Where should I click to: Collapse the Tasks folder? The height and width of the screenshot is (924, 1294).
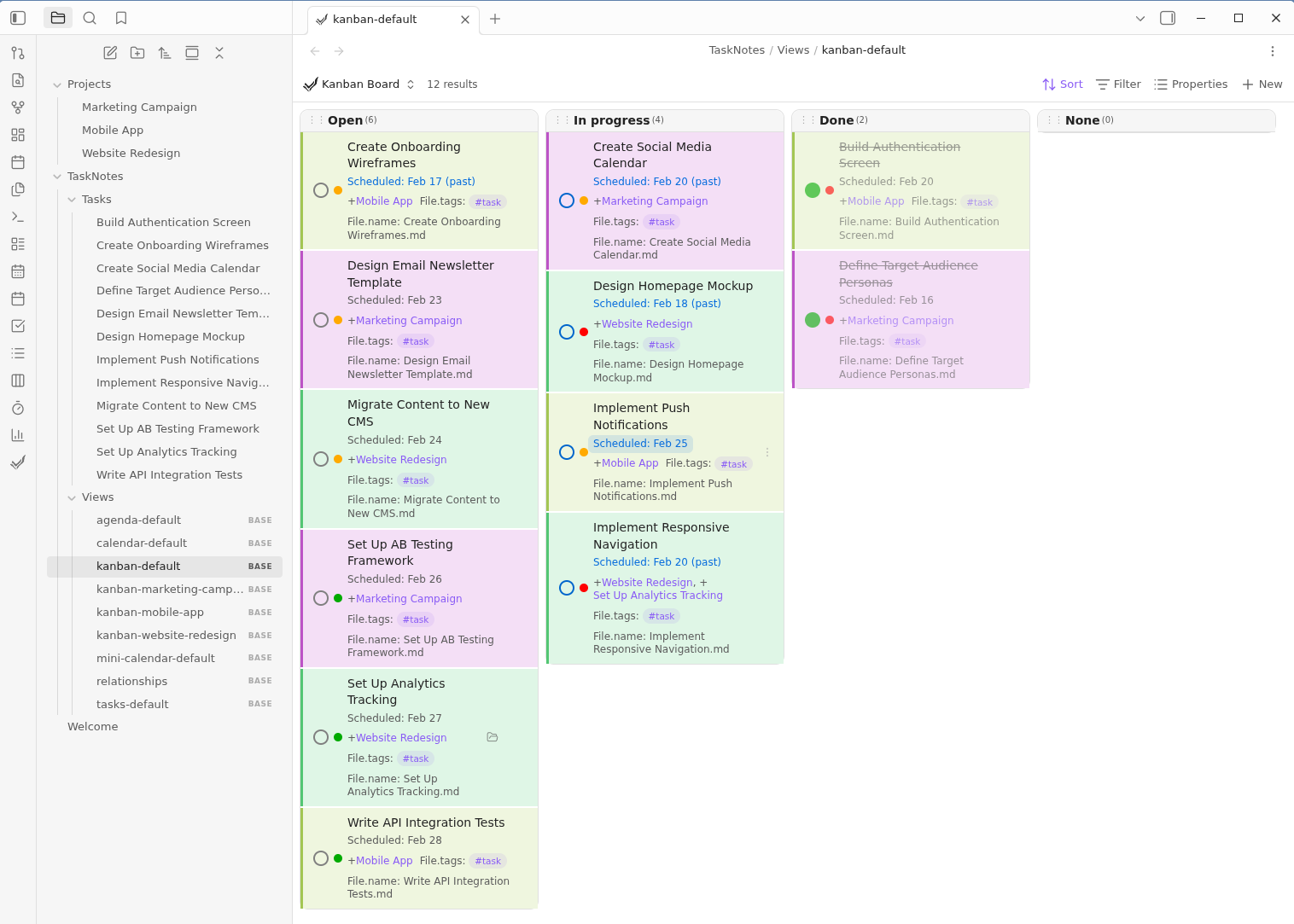[72, 200]
